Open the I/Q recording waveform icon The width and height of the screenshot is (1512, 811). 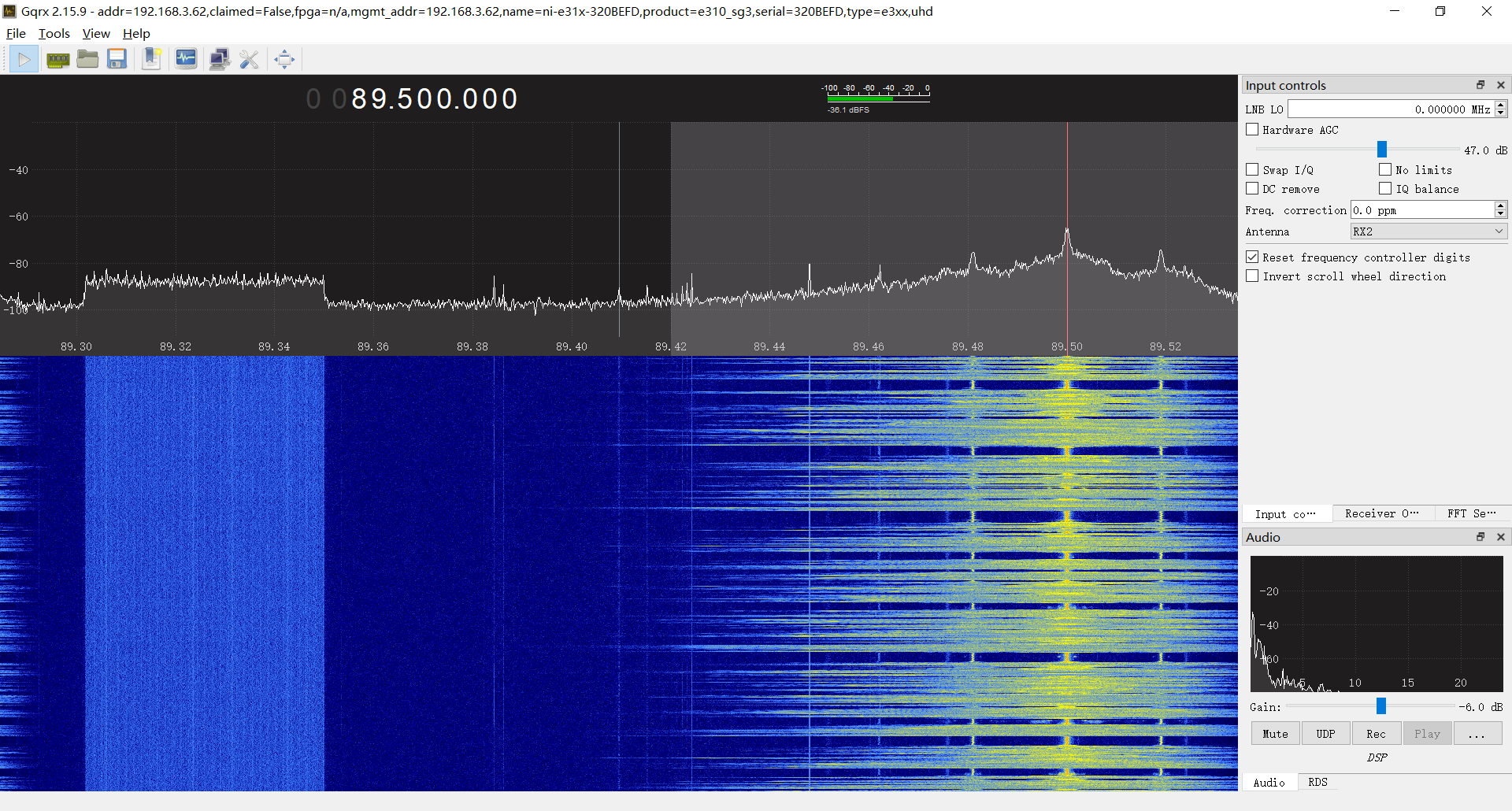click(x=186, y=59)
